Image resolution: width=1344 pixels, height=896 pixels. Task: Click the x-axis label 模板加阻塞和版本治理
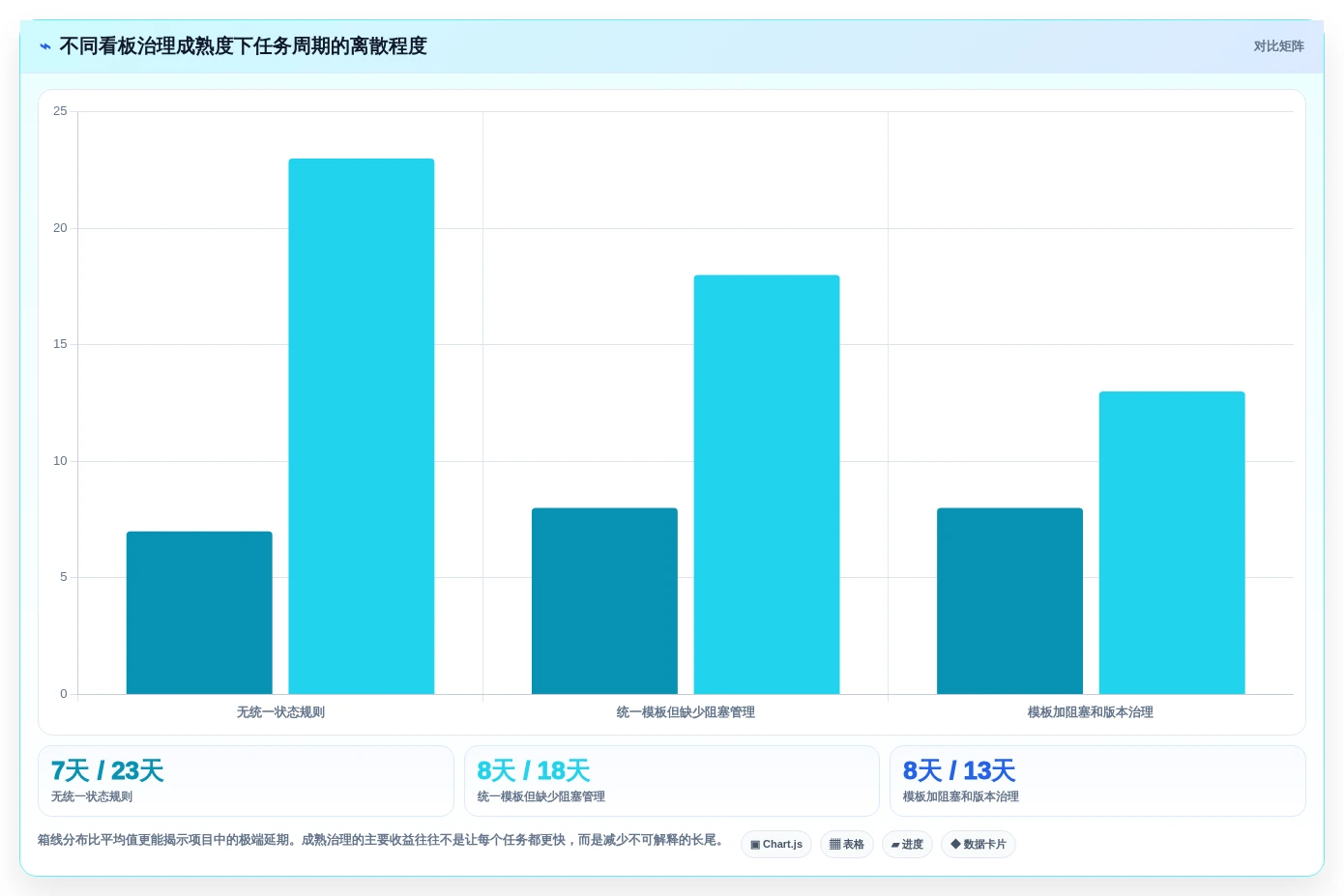(x=1091, y=712)
